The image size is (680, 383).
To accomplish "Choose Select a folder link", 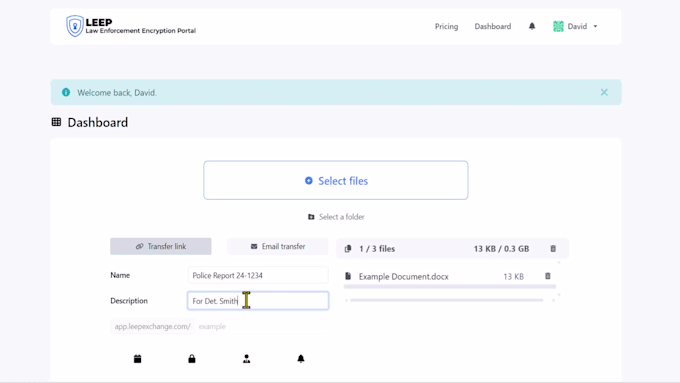I will point(342,217).
